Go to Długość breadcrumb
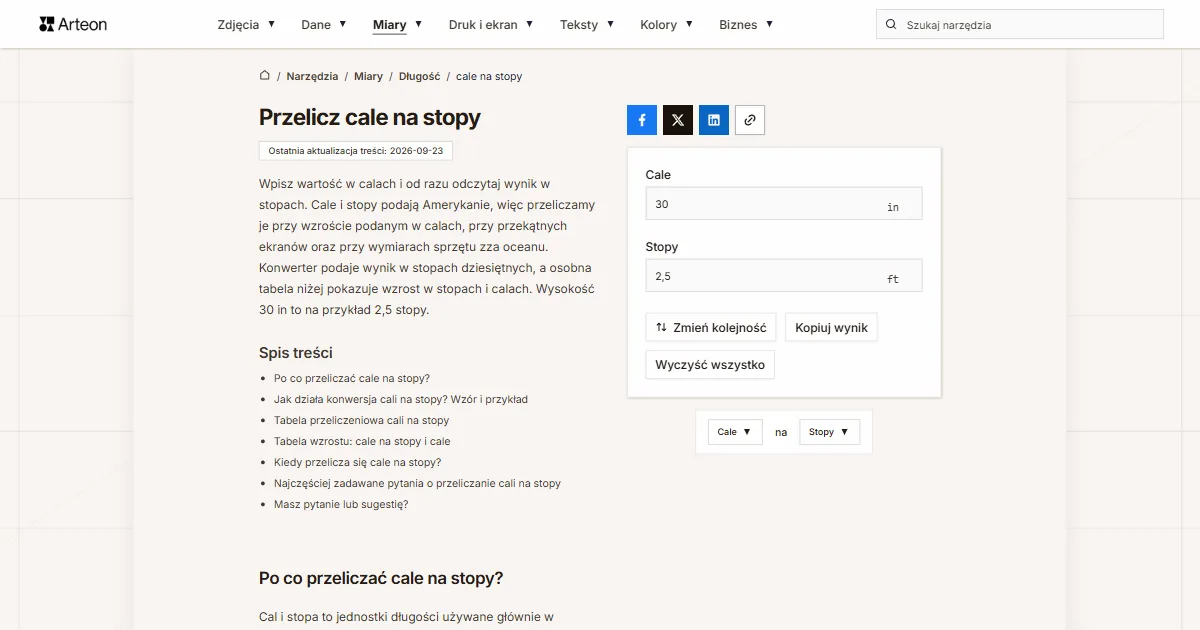The image size is (1200, 630). click(x=419, y=76)
